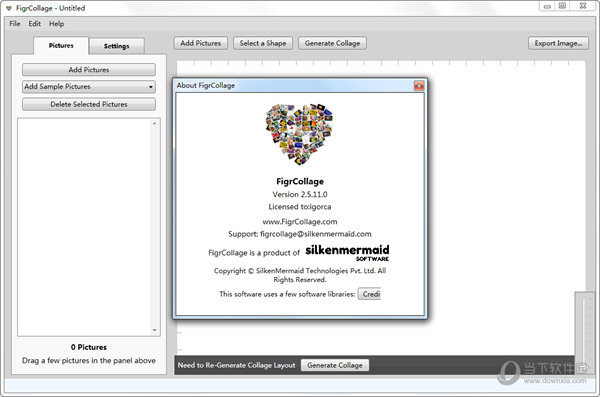Click Generate Collage in the top toolbar
Viewport: 600px width, 397px height.
[x=332, y=43]
